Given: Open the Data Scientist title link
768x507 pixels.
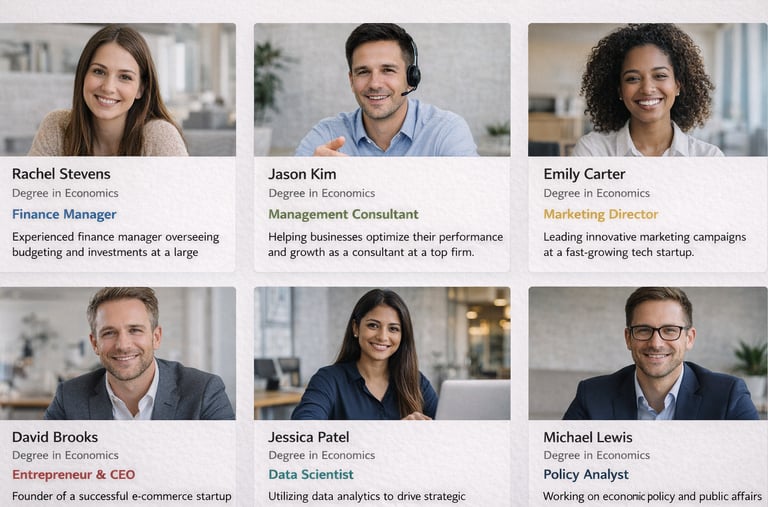Looking at the screenshot, I should [x=310, y=475].
